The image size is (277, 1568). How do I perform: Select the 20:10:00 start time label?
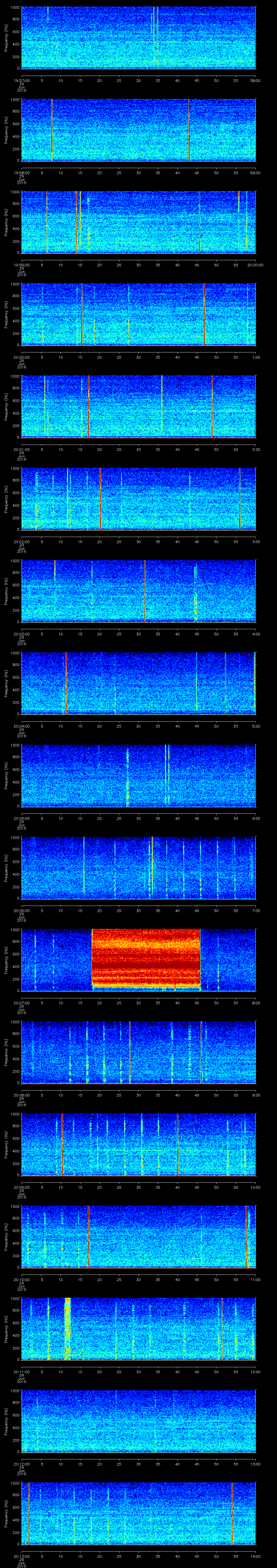click(21, 1279)
